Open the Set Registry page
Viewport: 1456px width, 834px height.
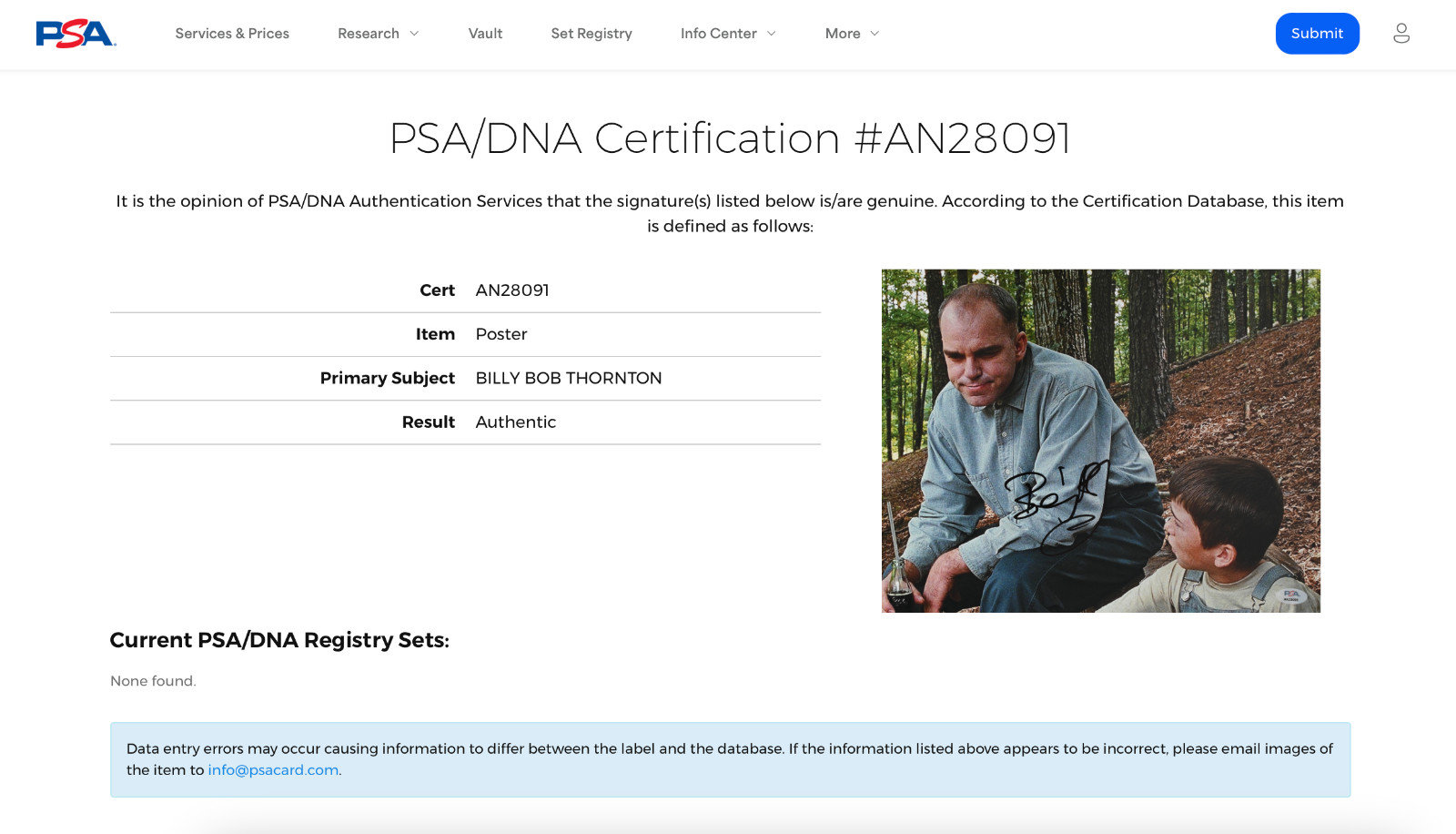click(x=591, y=34)
